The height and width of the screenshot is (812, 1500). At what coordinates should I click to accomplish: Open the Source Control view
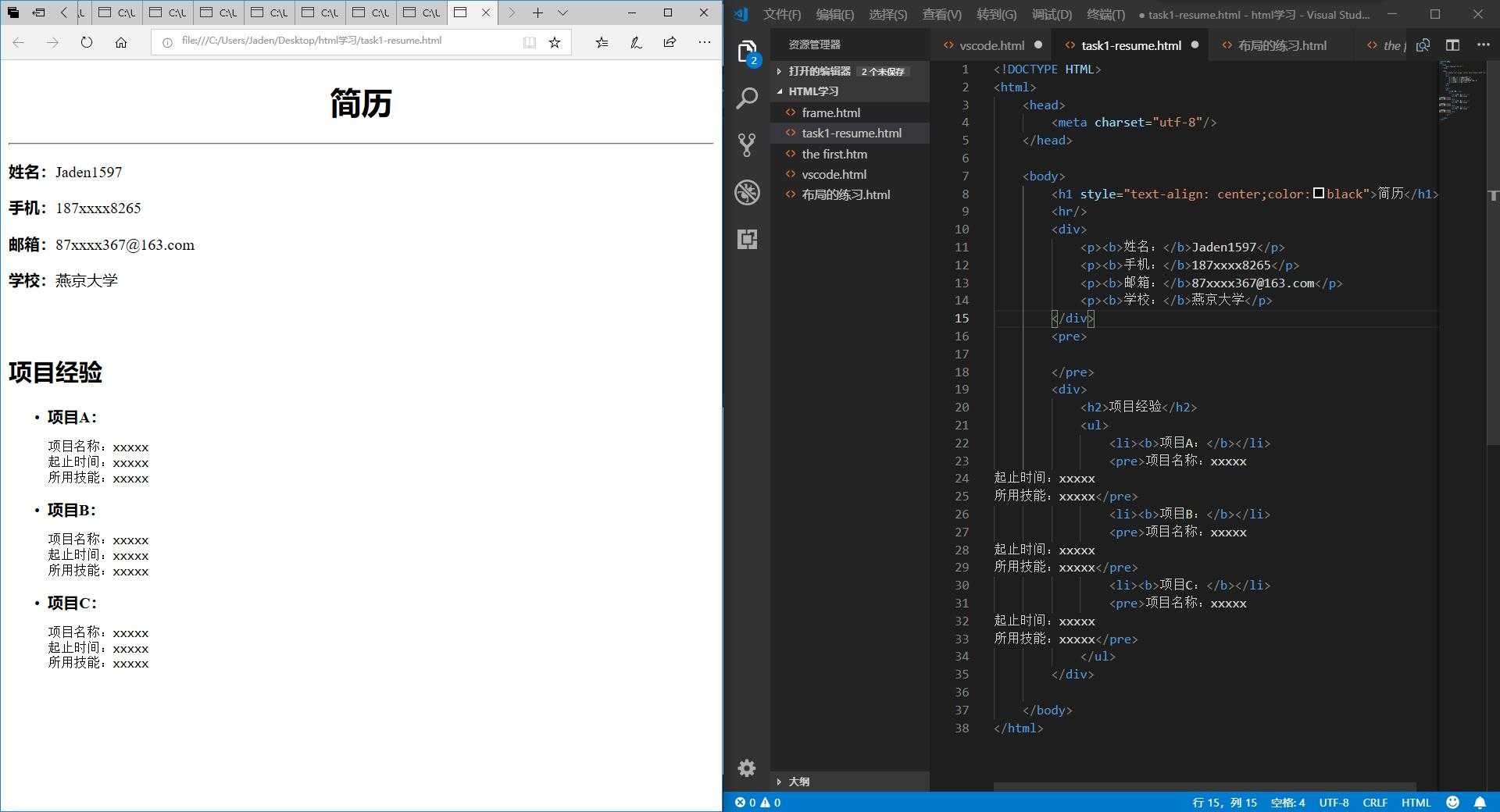click(747, 145)
